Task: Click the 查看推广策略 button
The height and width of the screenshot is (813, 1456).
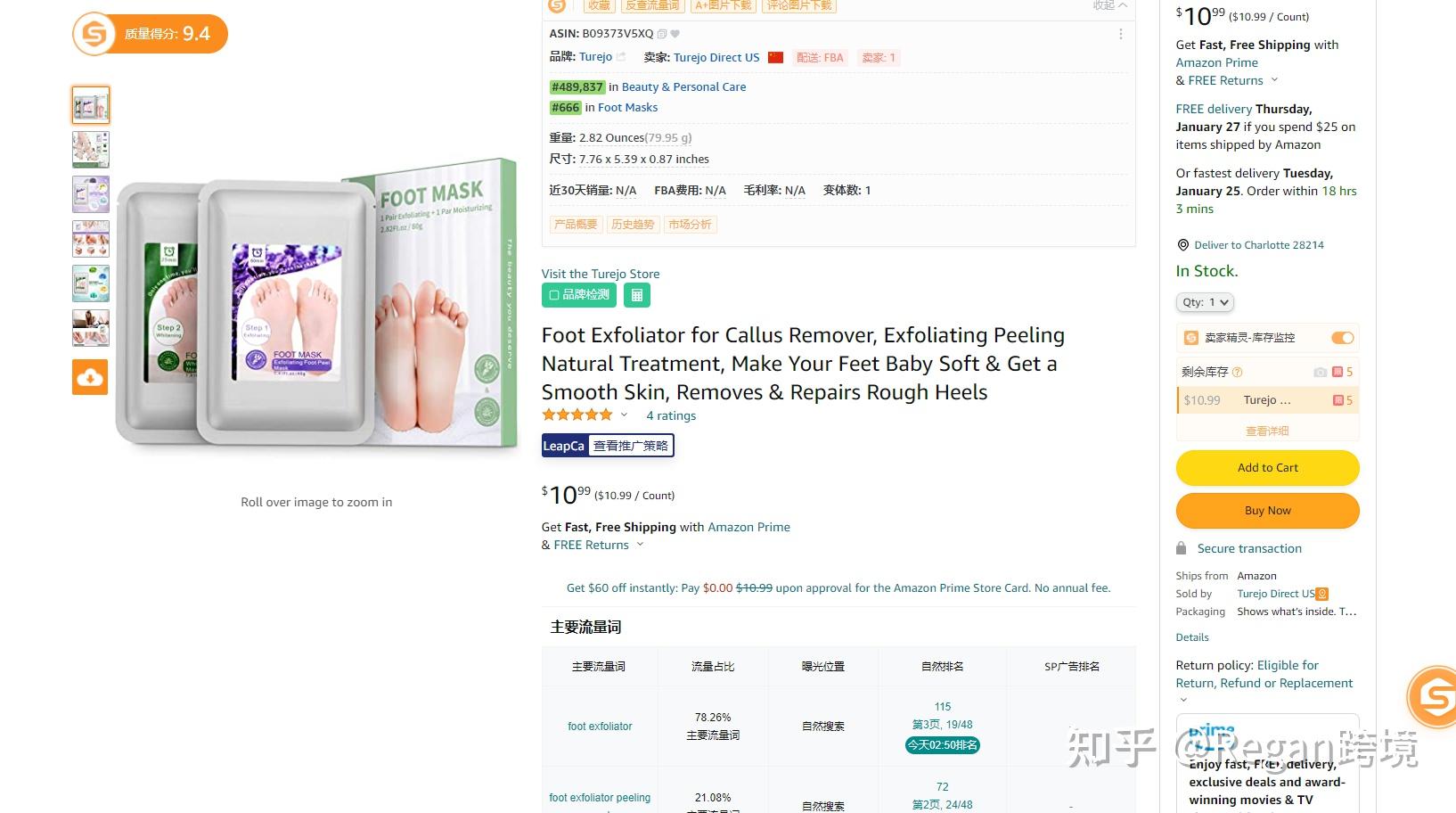Action: (631, 446)
